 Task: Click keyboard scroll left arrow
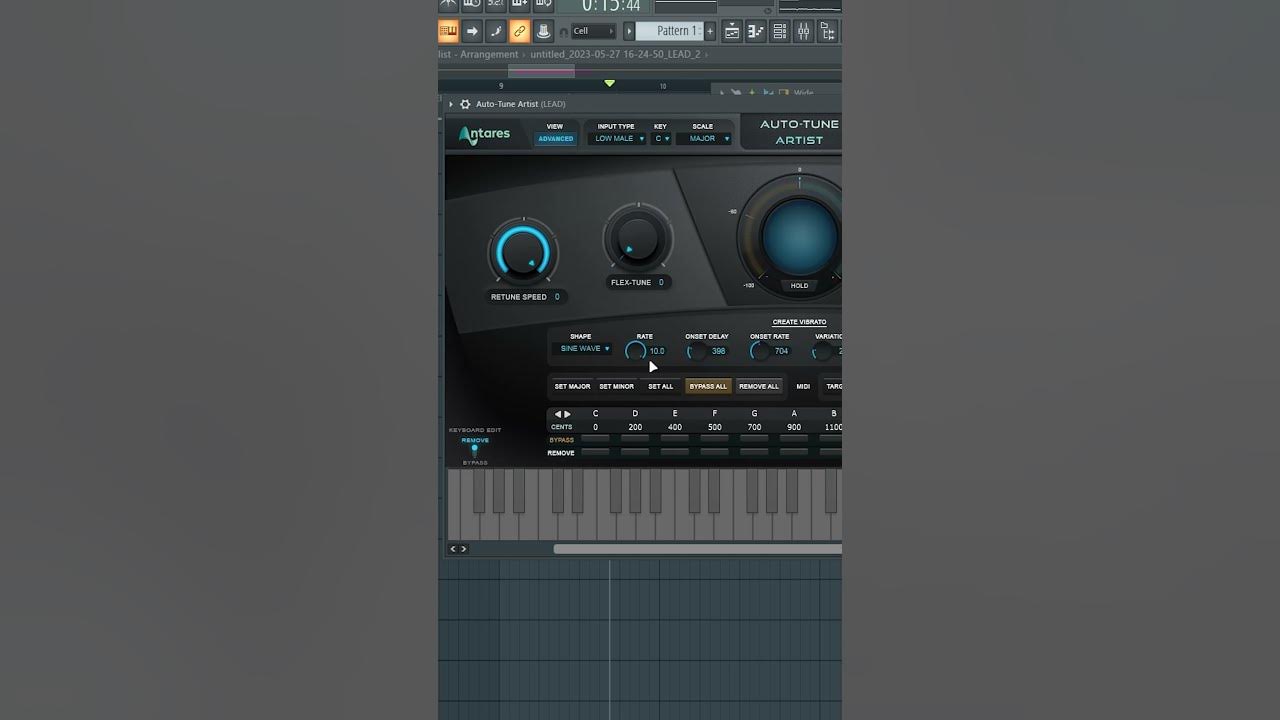(453, 548)
